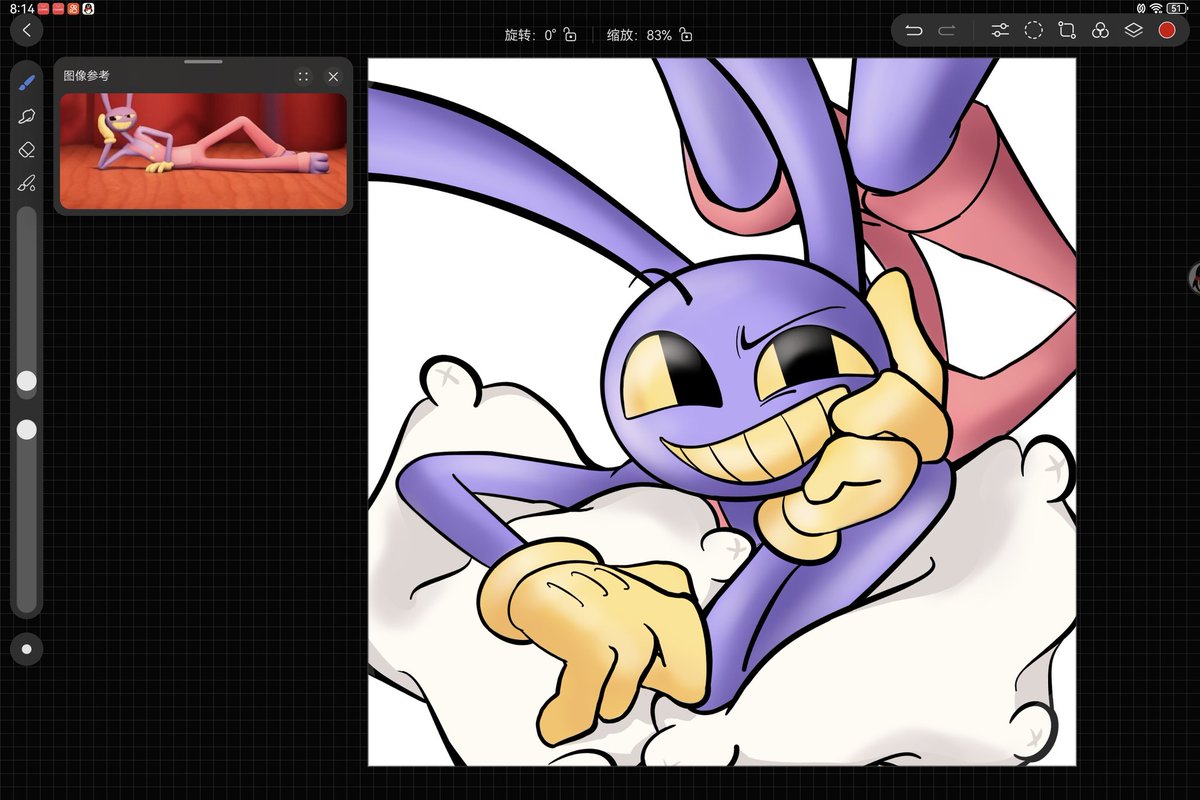Select the Eraser tool
Screen dimensions: 1200x800
click(27, 149)
